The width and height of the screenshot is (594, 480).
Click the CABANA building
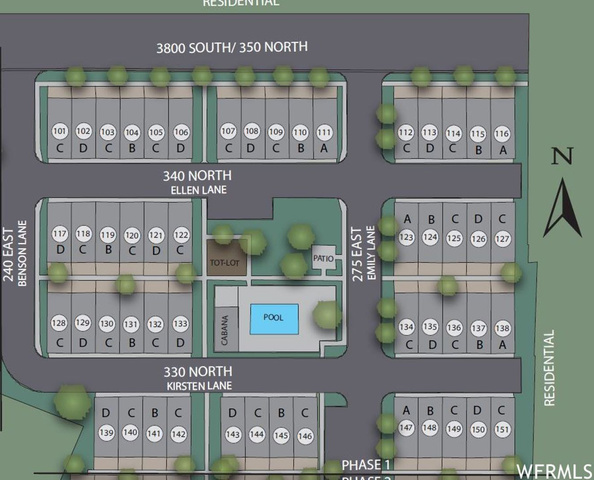[227, 330]
